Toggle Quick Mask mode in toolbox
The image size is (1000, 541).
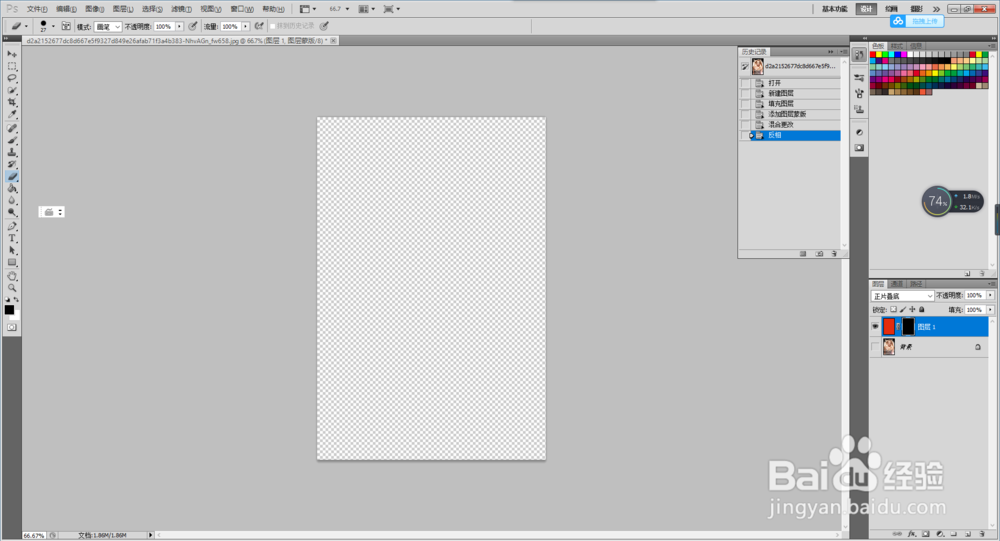tap(11, 327)
